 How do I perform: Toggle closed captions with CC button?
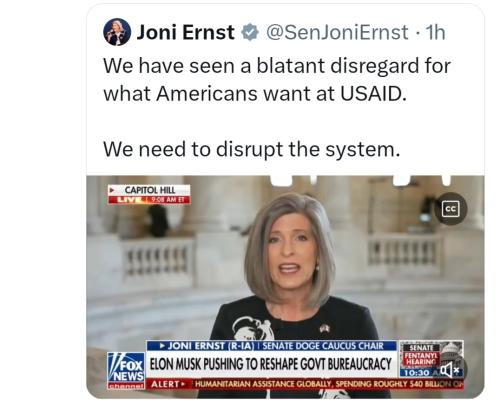coord(451,209)
